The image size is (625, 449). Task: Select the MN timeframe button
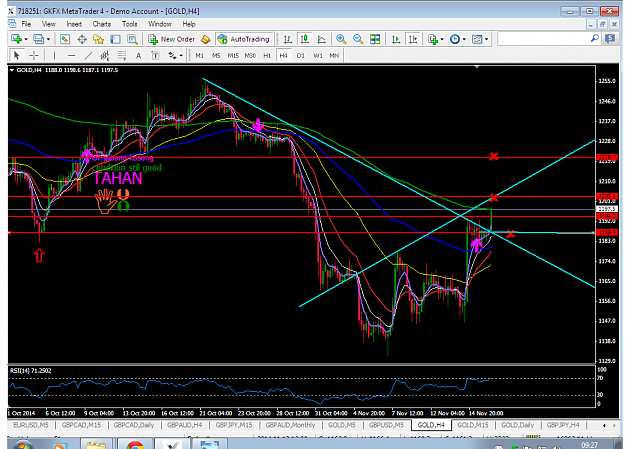tap(334, 55)
